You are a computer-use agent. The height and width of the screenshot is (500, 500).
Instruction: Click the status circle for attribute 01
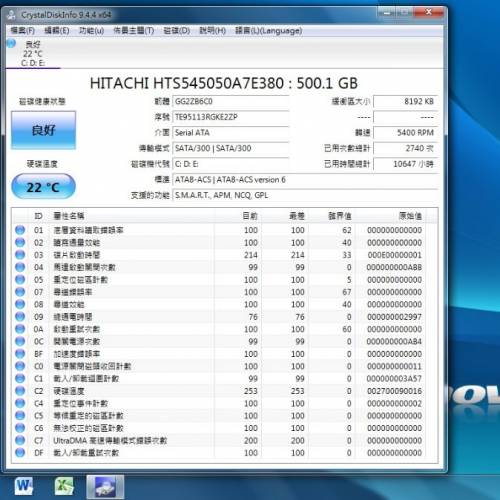pyautogui.click(x=20, y=230)
